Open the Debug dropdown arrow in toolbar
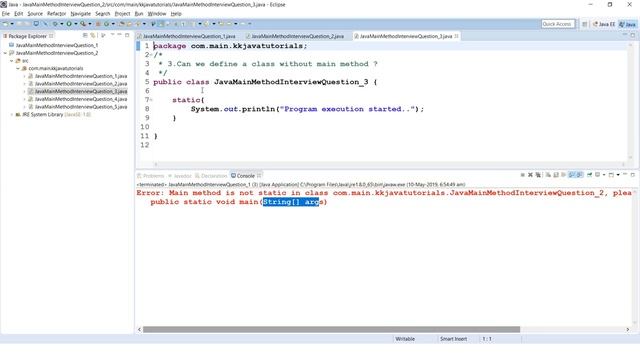 click(62, 24)
